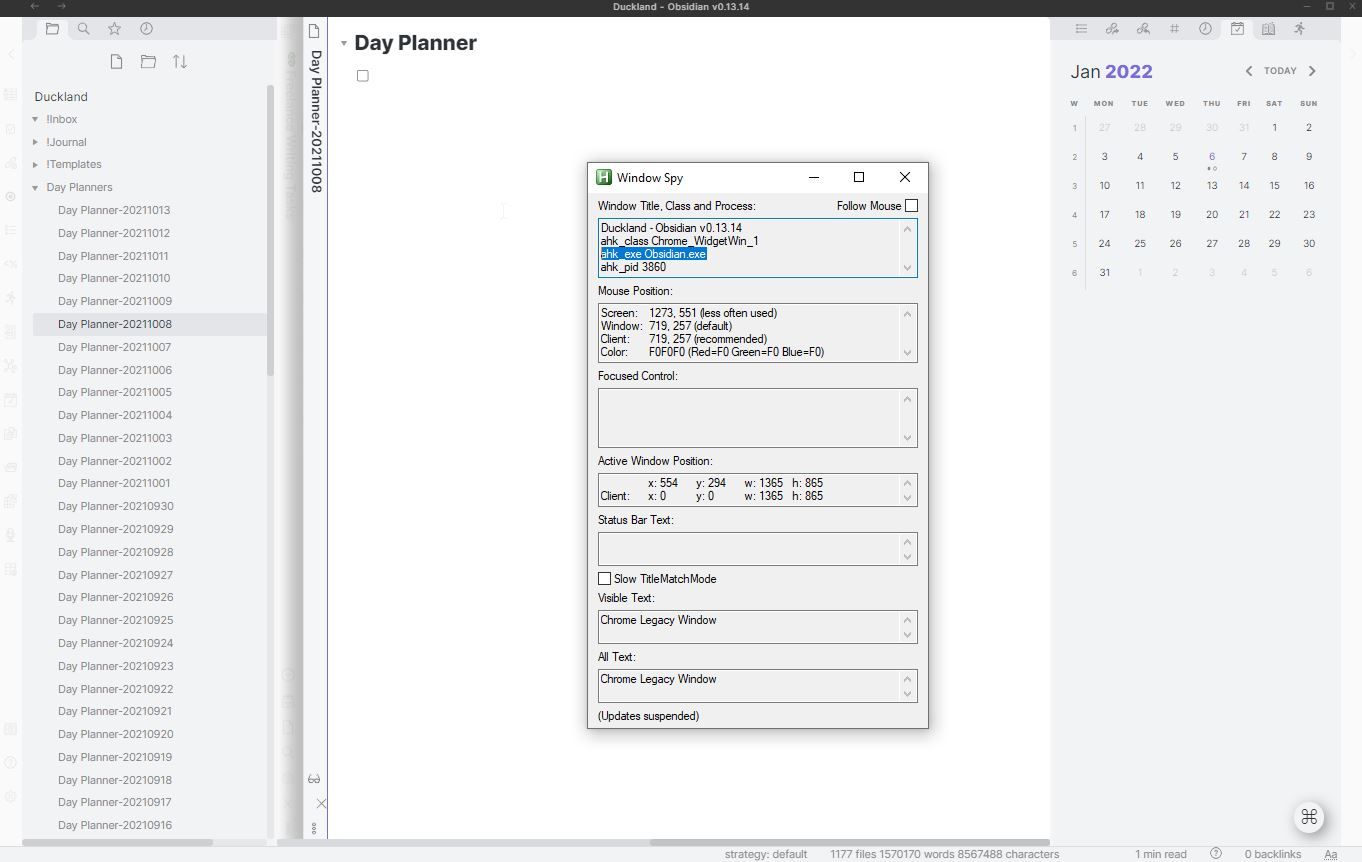
Task: Click 0 backlinks in status bar
Action: click(x=1273, y=854)
